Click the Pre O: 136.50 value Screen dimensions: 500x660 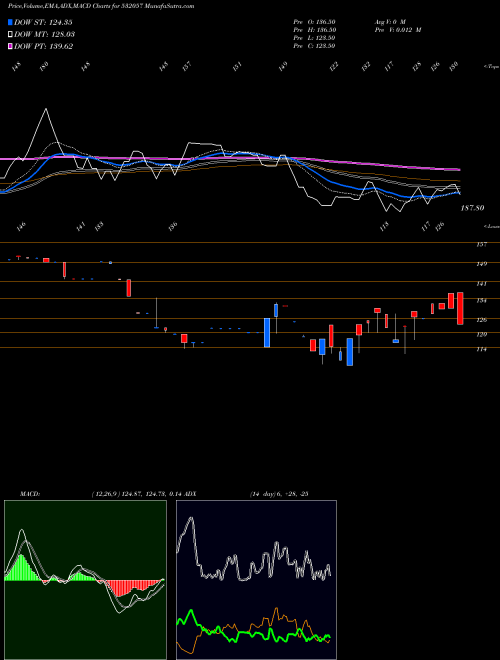tap(314, 22)
